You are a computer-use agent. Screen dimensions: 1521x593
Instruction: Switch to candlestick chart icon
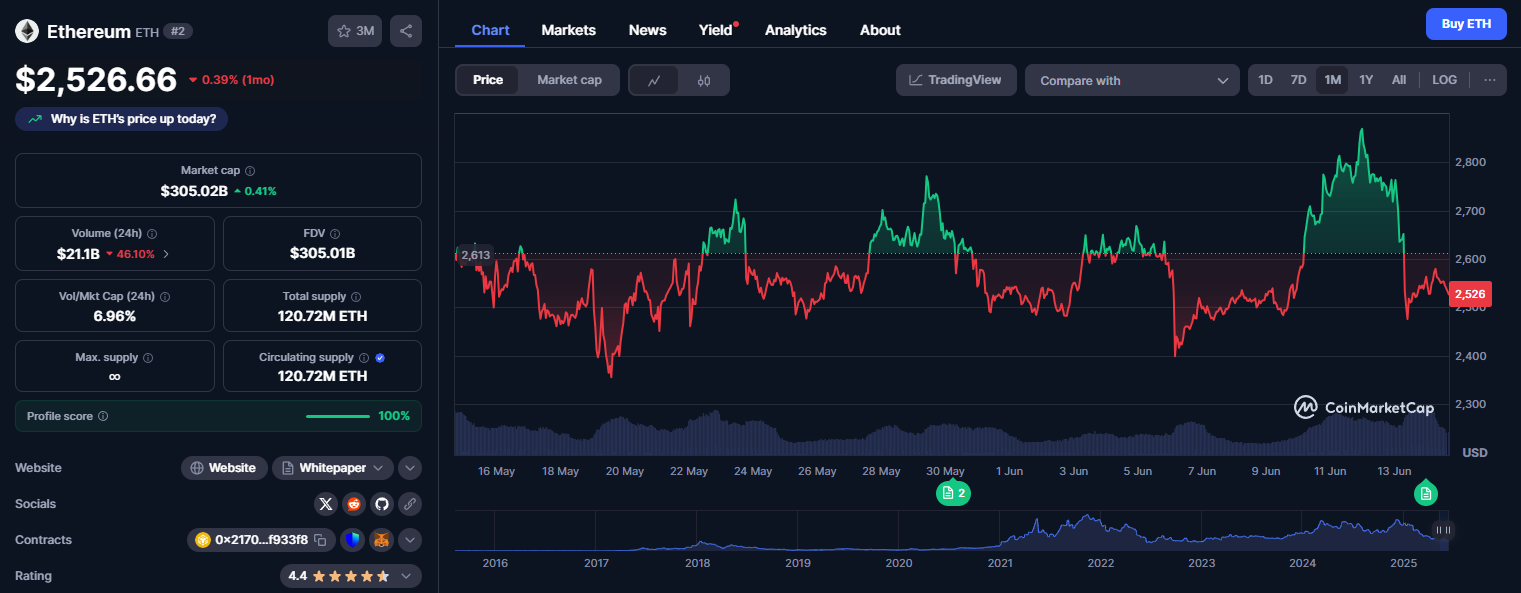click(x=704, y=80)
